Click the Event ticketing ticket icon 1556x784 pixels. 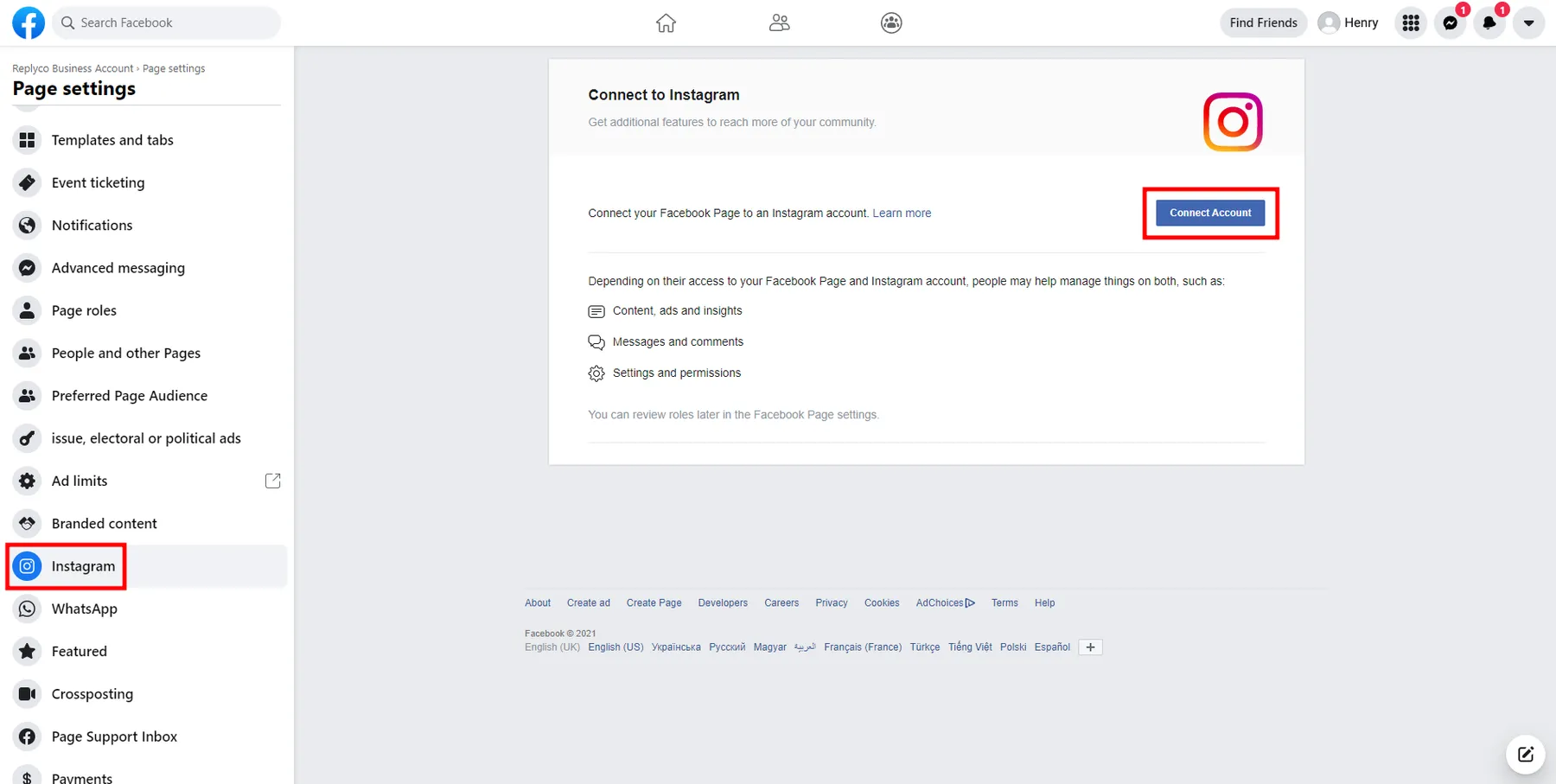click(28, 182)
